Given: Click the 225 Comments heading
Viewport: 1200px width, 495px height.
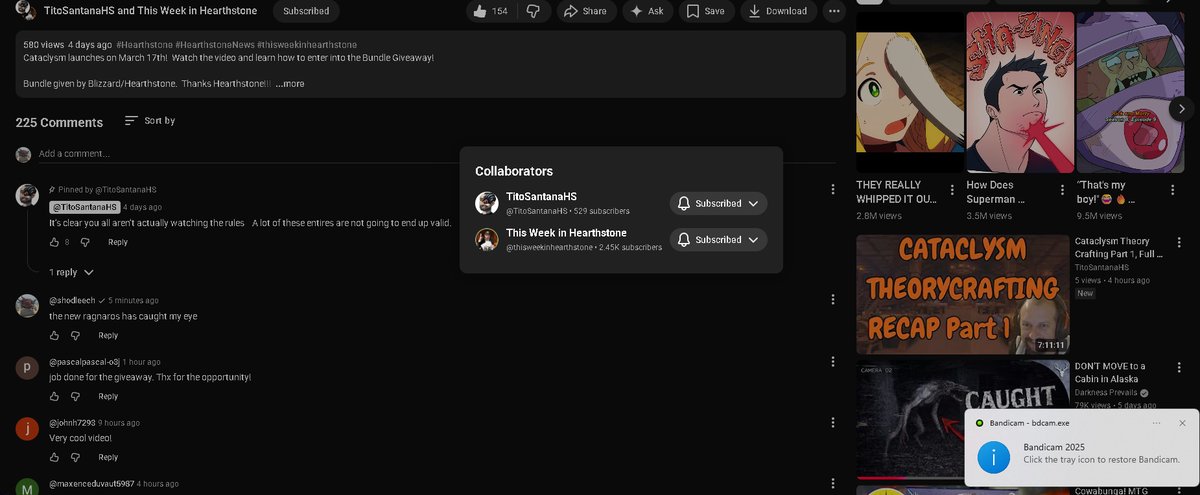Looking at the screenshot, I should tap(59, 122).
